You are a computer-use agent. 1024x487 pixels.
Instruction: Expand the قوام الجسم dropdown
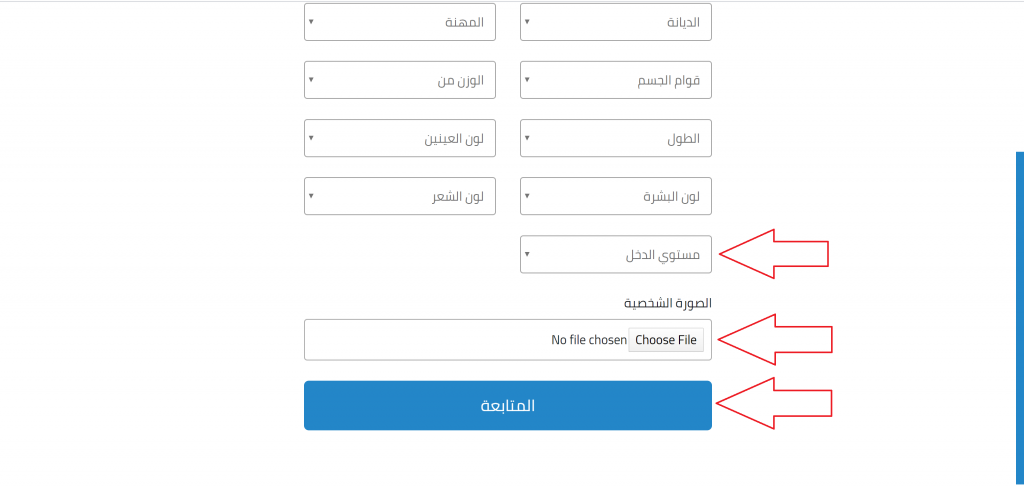pyautogui.click(x=615, y=80)
